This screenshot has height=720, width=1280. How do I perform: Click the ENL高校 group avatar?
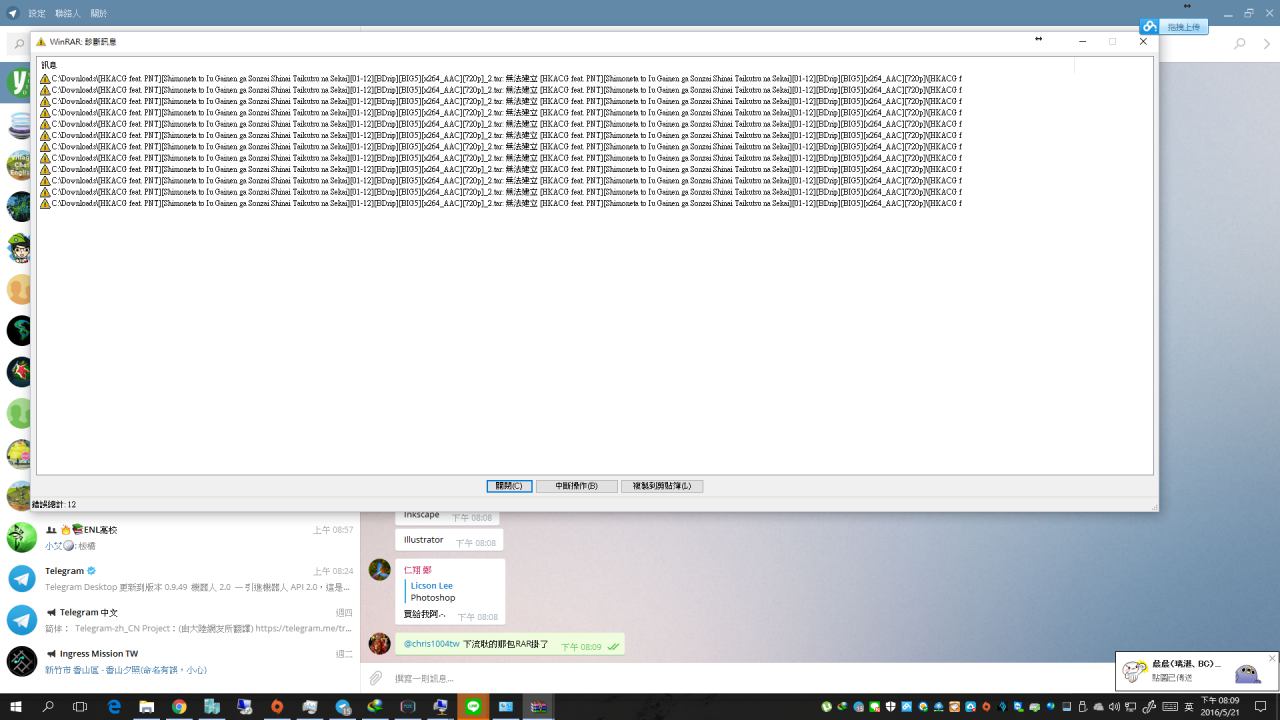coord(22,537)
